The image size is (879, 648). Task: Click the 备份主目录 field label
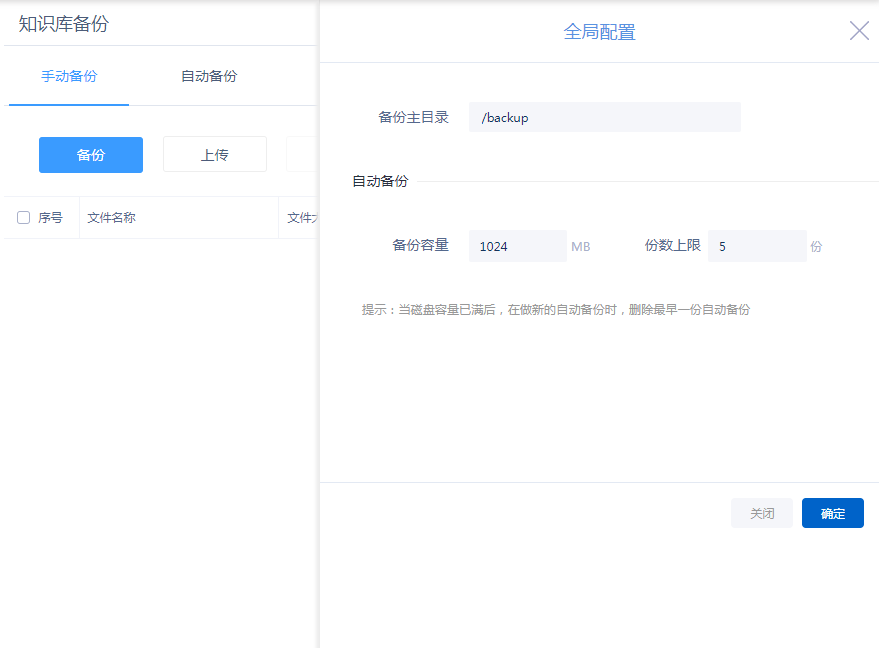pyautogui.click(x=413, y=117)
